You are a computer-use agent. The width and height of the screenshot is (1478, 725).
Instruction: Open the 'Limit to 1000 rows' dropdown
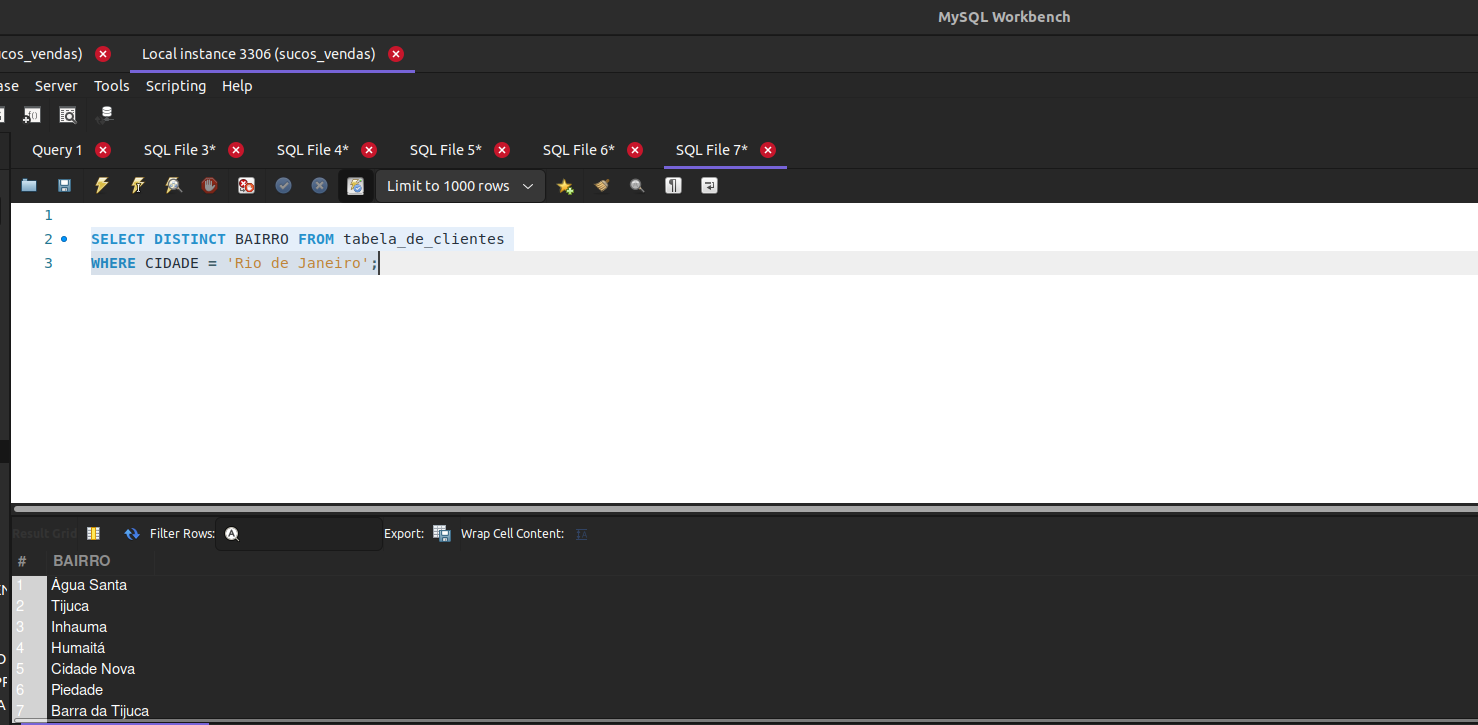tap(460, 186)
